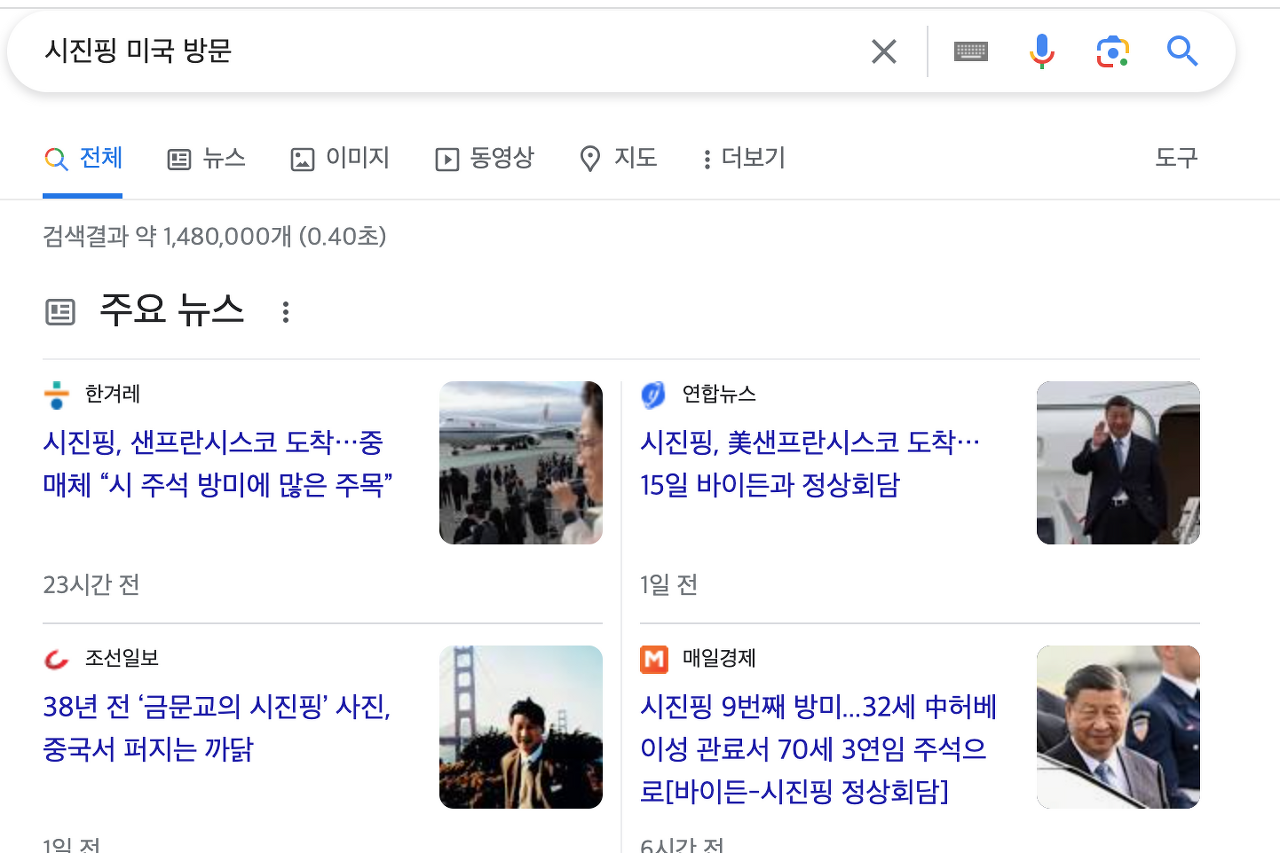Submit the search with the blue magnifier icon

click(x=1182, y=51)
